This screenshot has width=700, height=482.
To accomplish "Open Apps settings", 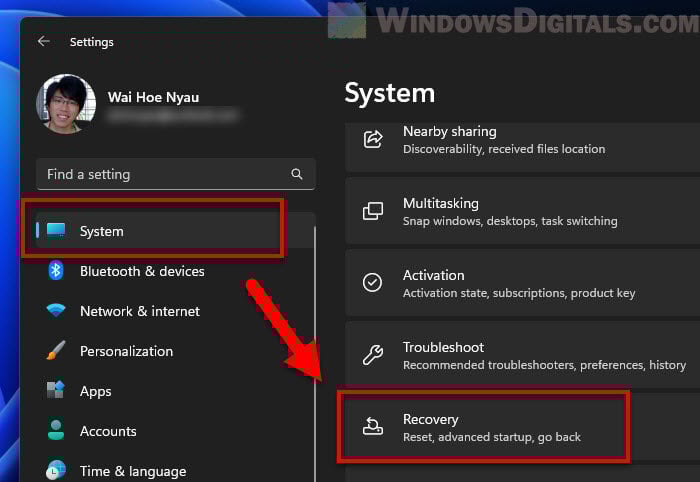I will pos(175,391).
